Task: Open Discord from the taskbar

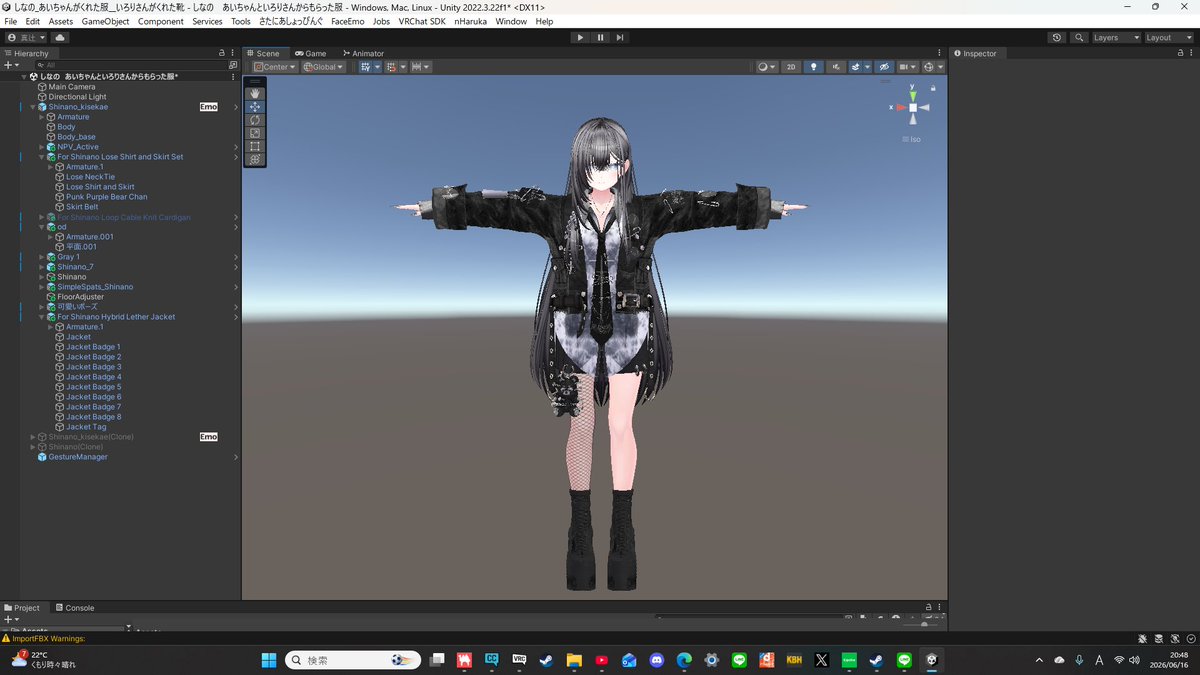Action: tap(656, 660)
